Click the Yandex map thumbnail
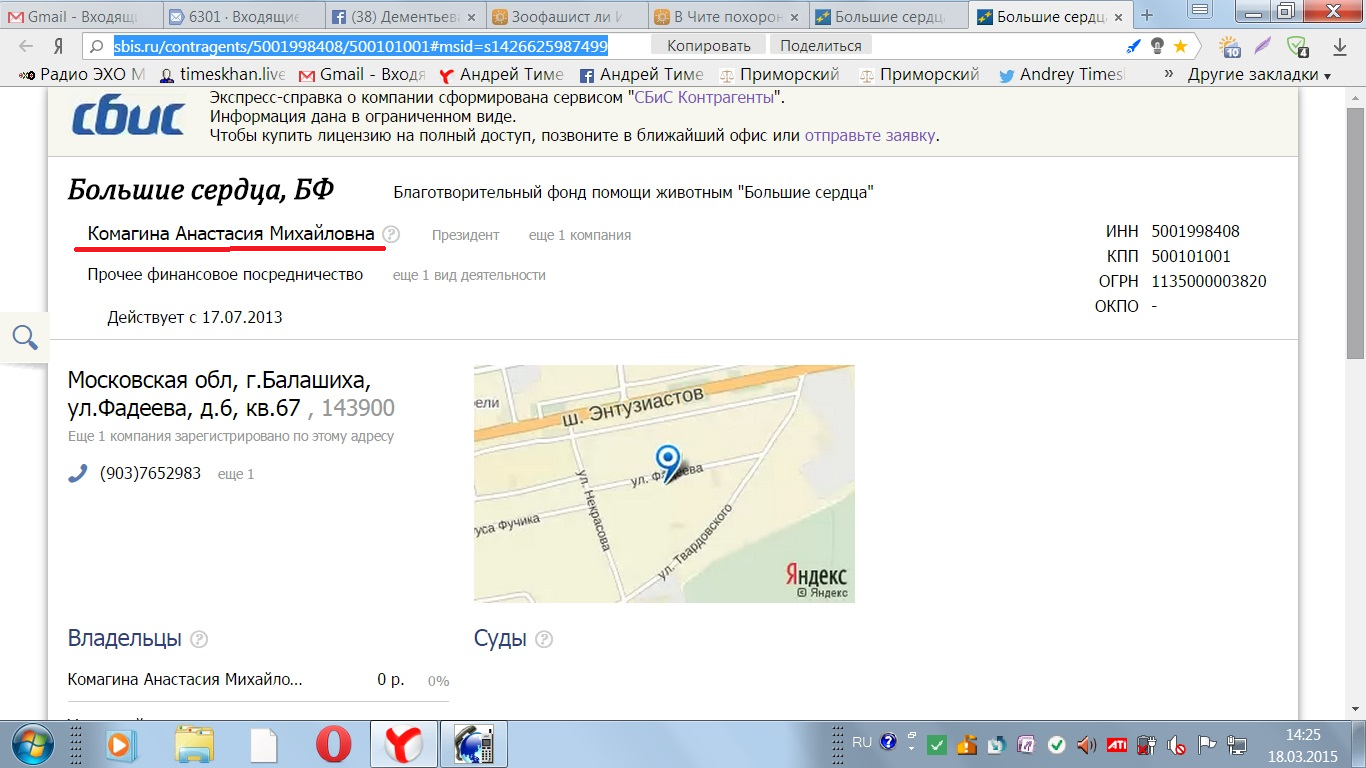This screenshot has width=1366, height=768. (x=664, y=484)
